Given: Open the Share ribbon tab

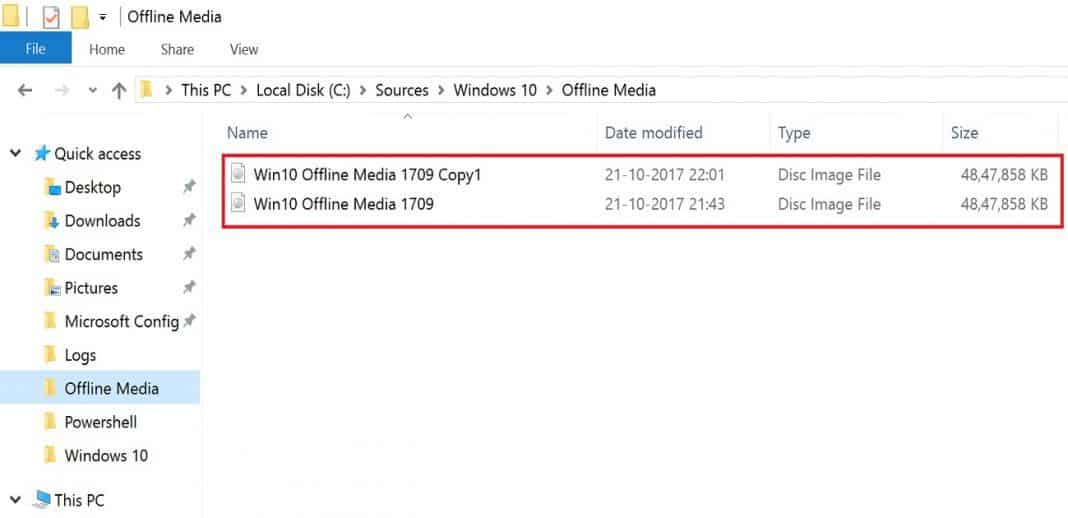Looking at the screenshot, I should pyautogui.click(x=177, y=50).
